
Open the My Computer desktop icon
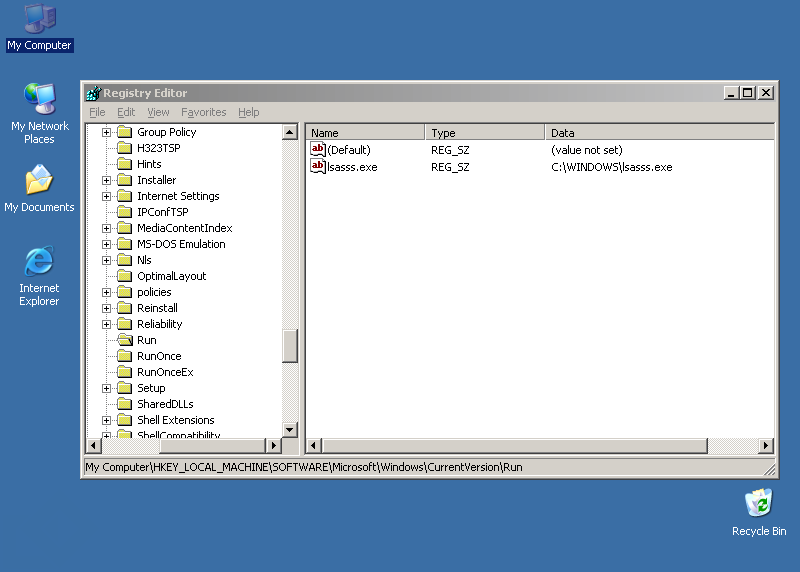point(40,28)
